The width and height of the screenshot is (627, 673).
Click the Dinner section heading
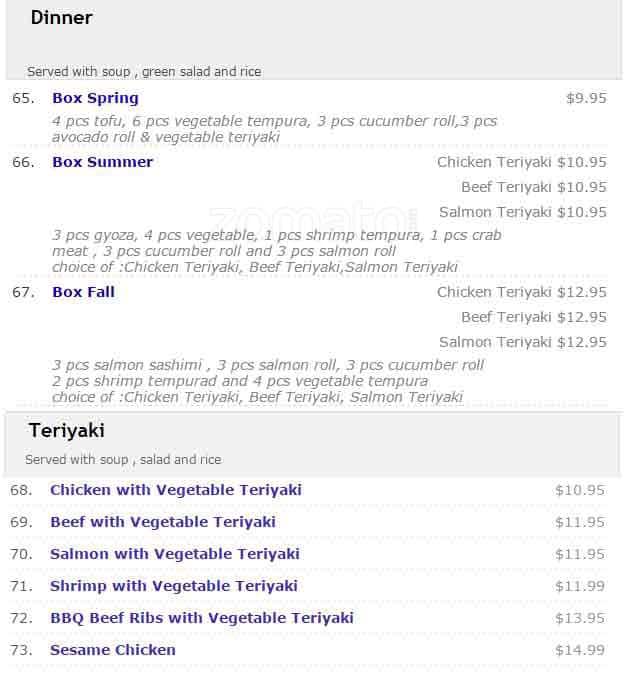pyautogui.click(x=61, y=18)
